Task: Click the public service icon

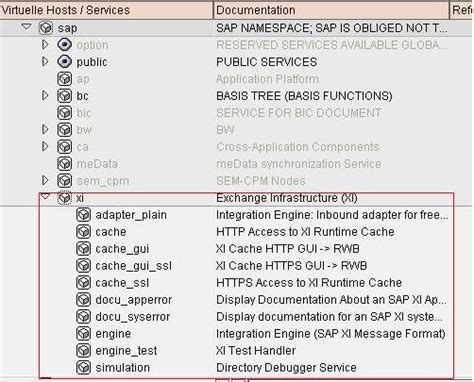Action: pos(64,62)
